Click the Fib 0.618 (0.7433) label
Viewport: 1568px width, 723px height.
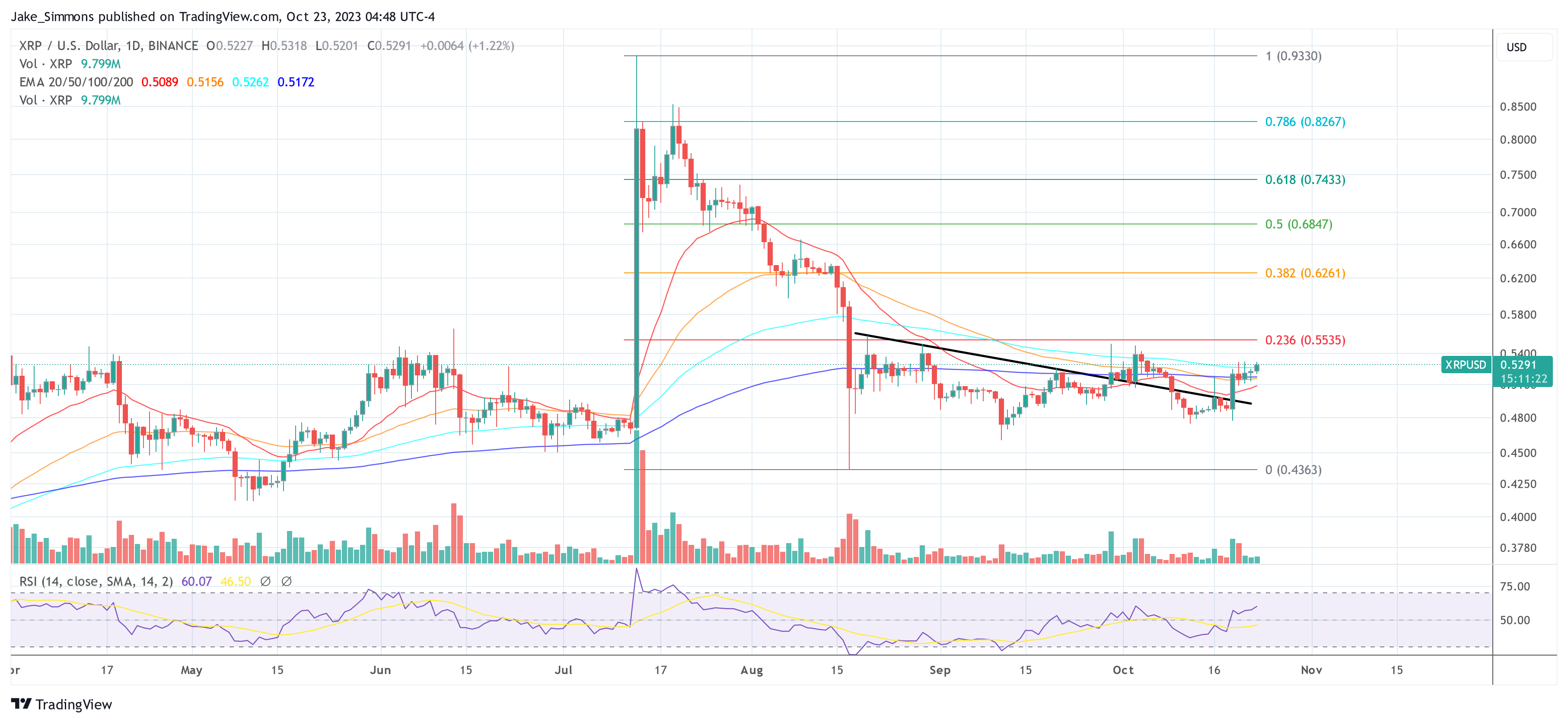click(x=1305, y=180)
